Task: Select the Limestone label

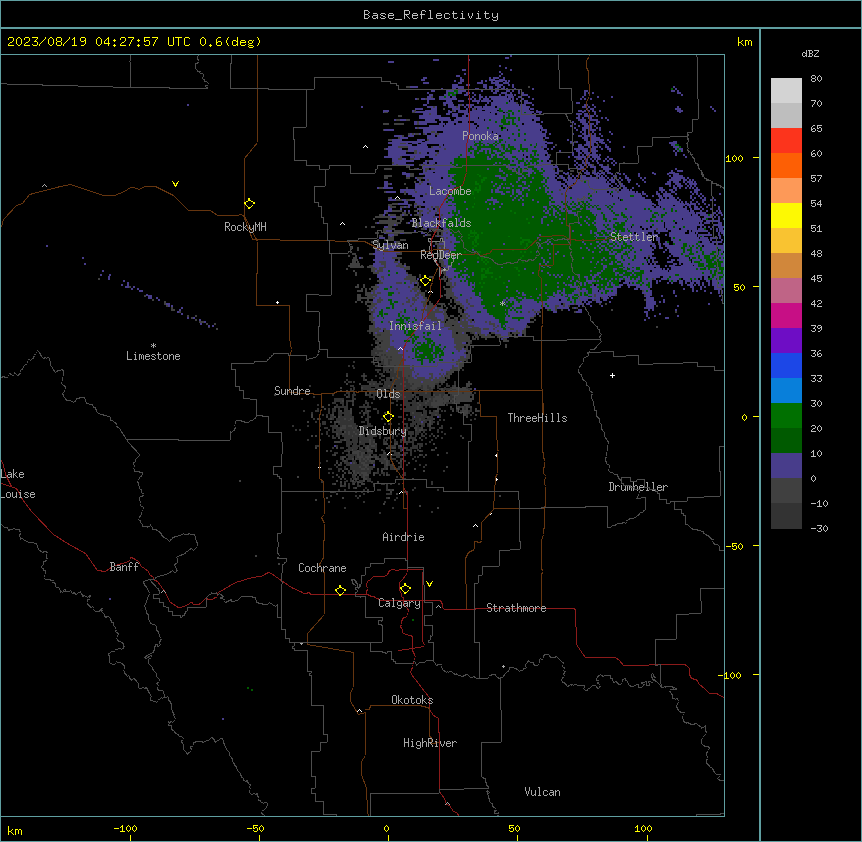Action: (x=153, y=356)
